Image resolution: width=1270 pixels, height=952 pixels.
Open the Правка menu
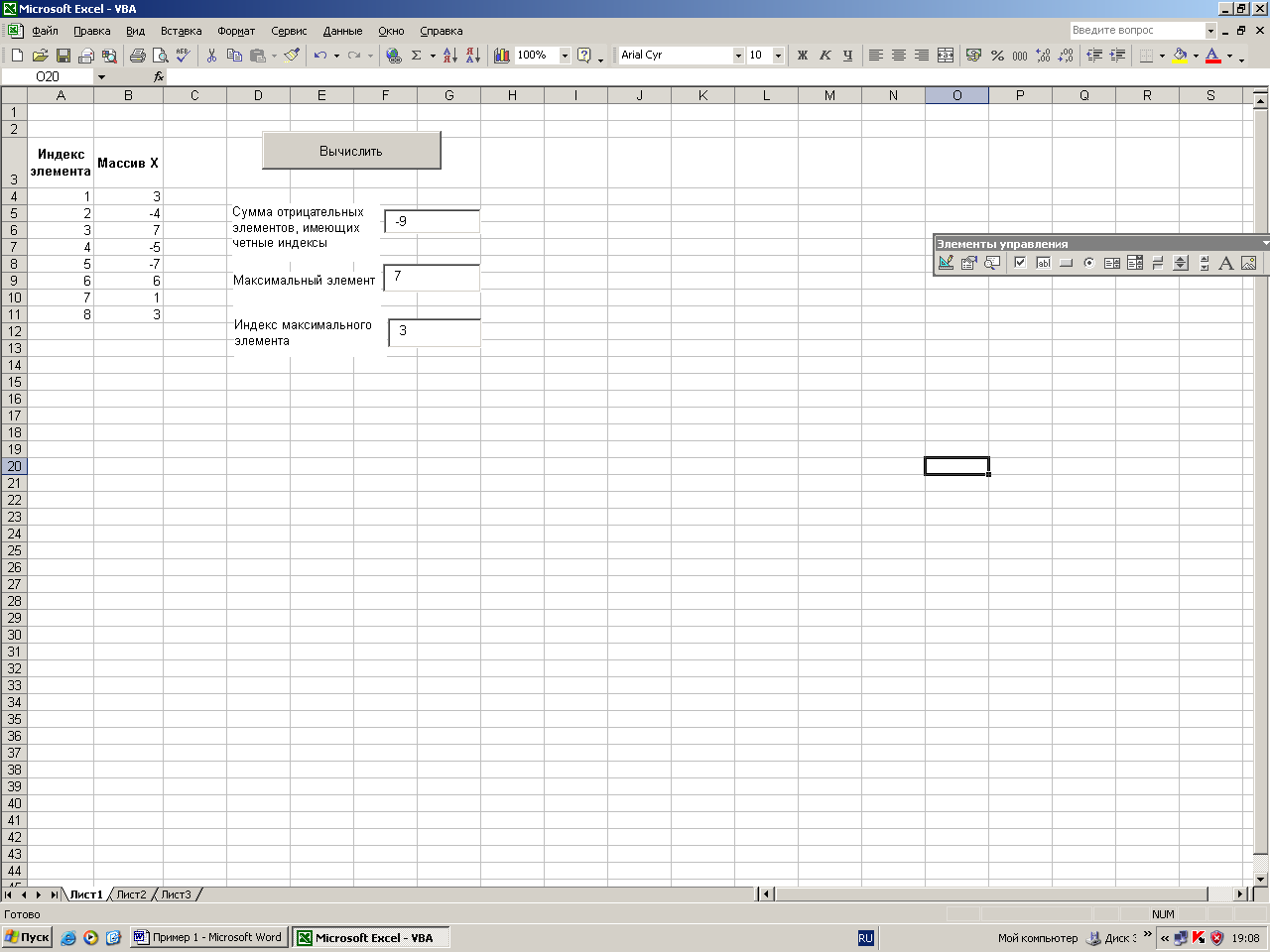coord(91,31)
